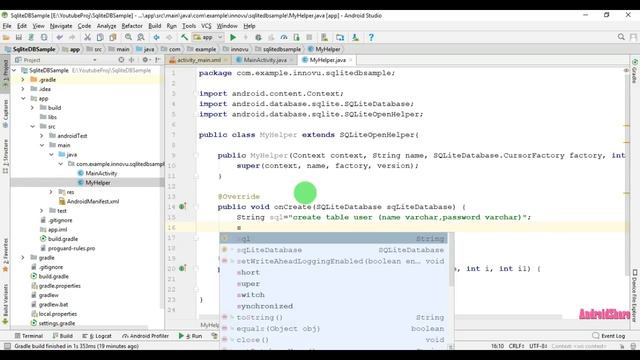Open the Gradle side panel
Image resolution: width=640 pixels, height=360 pixels.
pos(635,71)
